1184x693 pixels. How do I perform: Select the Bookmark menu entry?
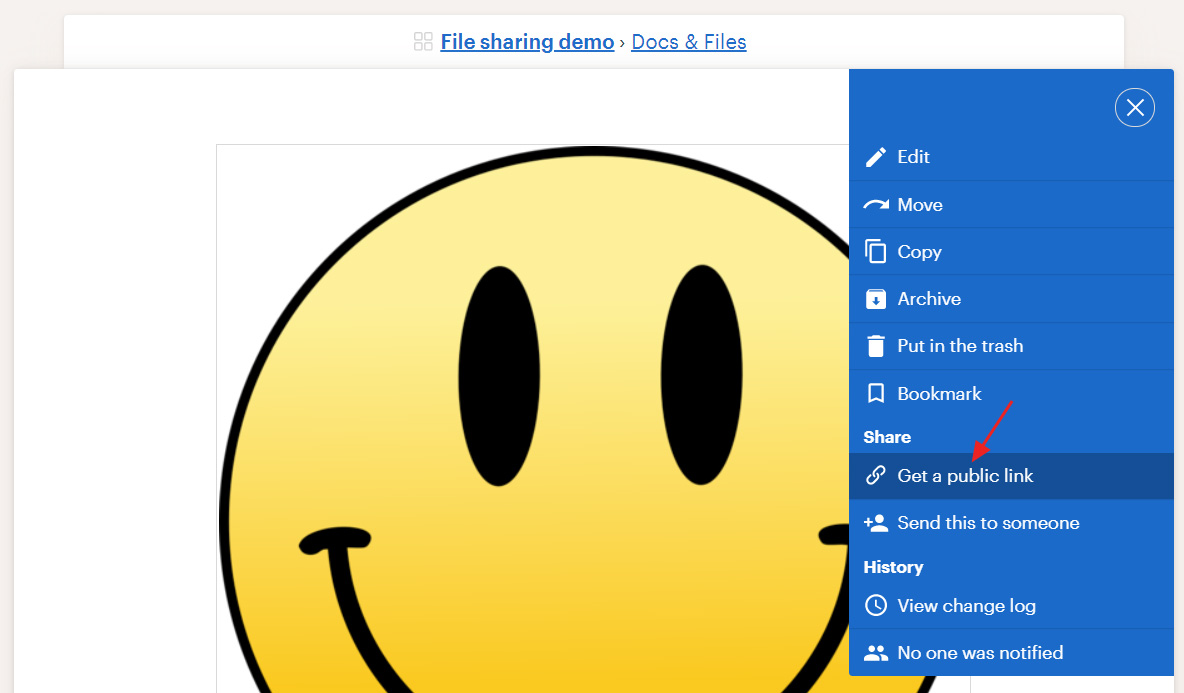(1011, 393)
